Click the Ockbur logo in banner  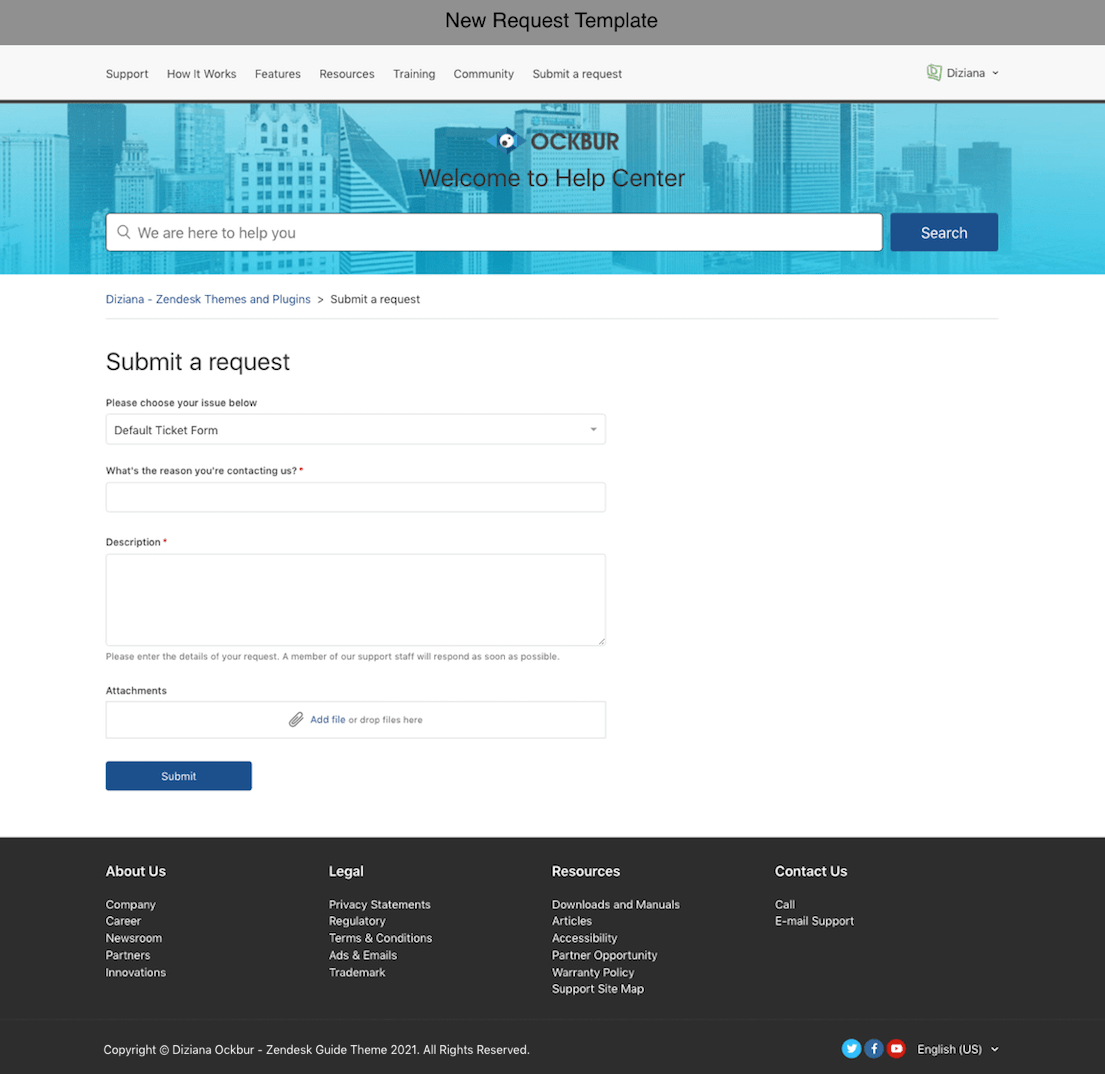pos(557,142)
